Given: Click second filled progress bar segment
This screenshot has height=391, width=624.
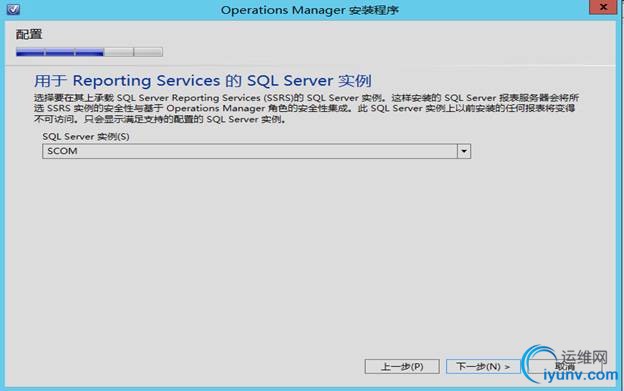Looking at the screenshot, I should tap(60, 52).
